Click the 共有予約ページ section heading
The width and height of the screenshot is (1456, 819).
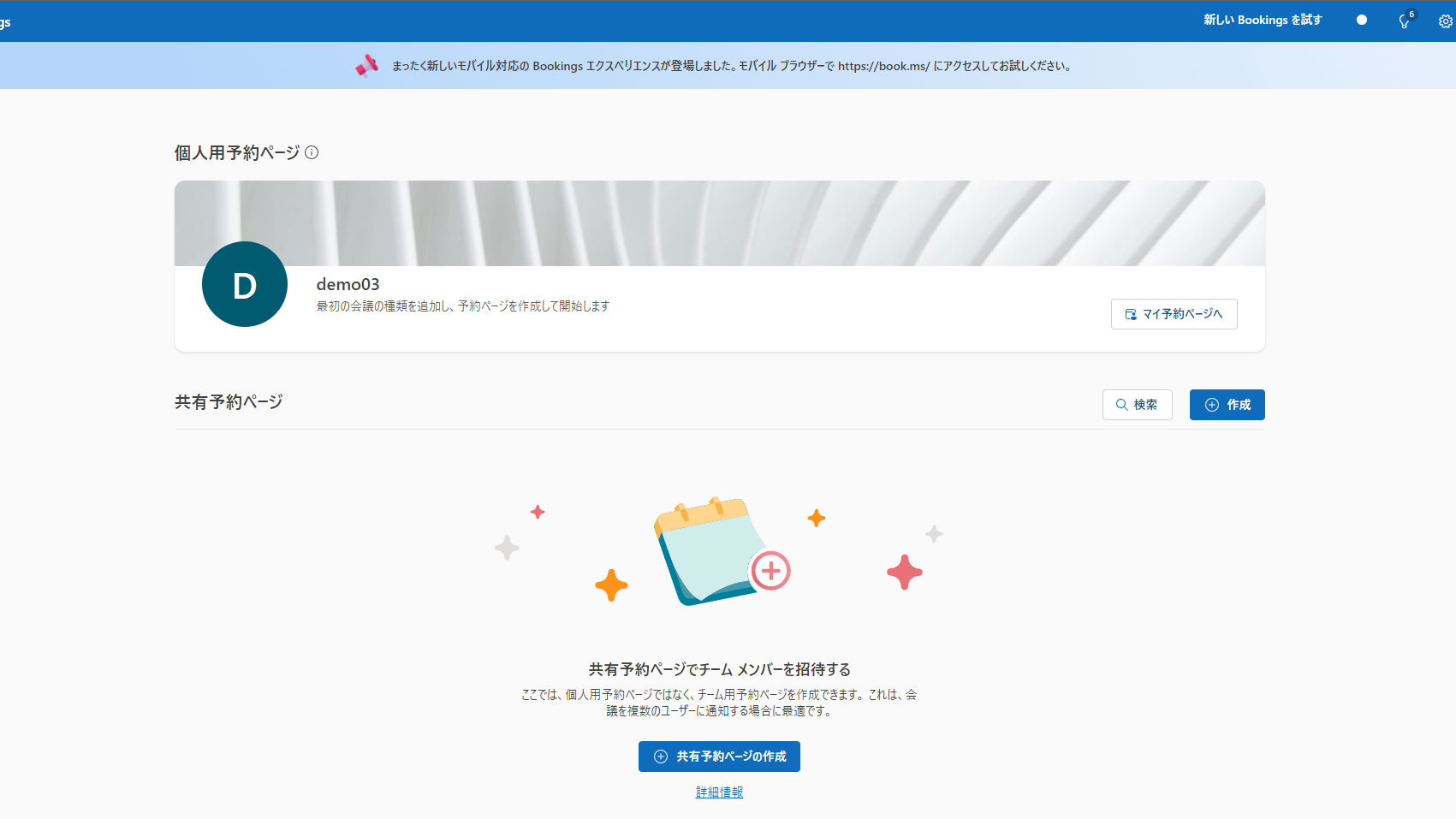click(x=229, y=402)
